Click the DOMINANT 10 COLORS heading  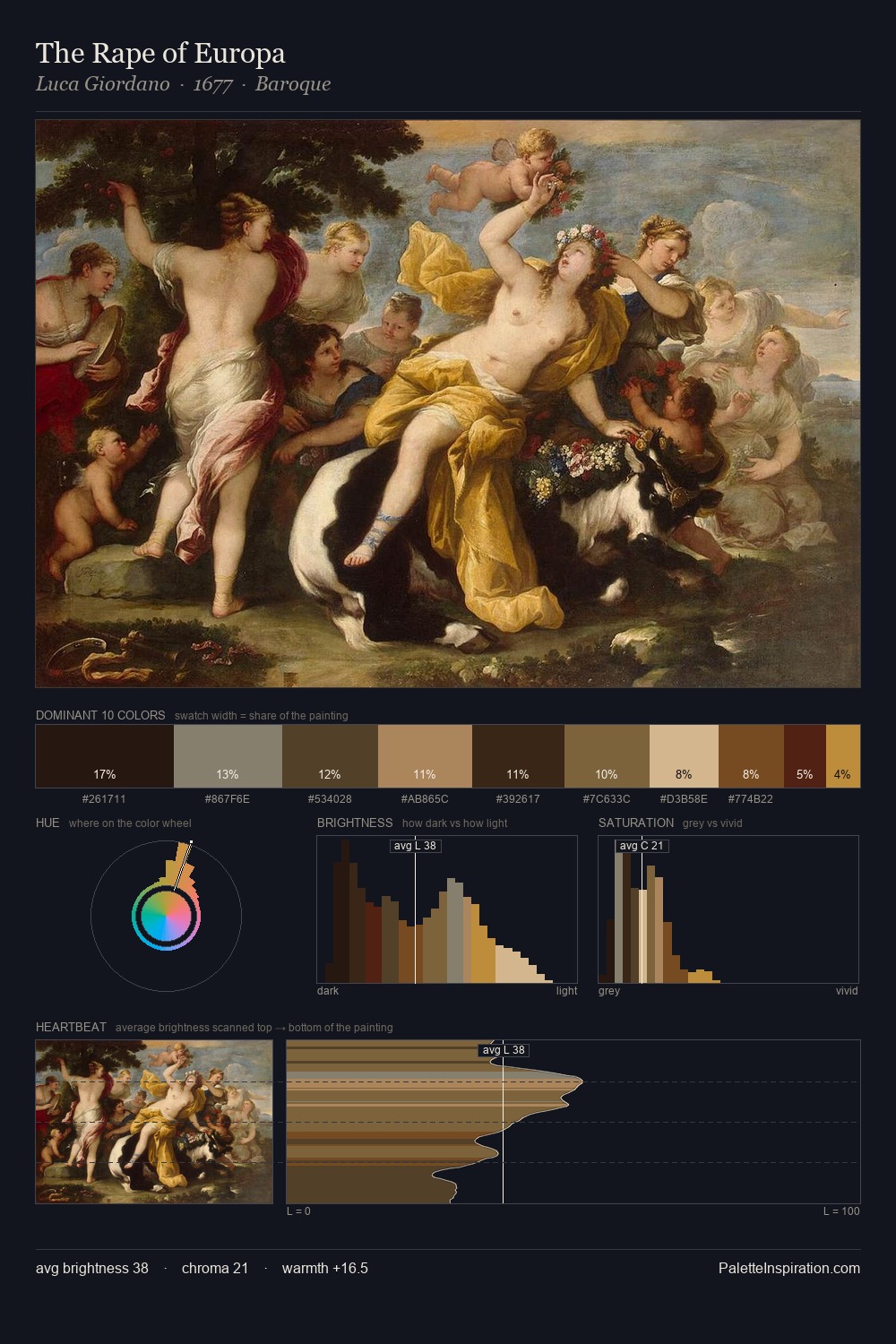click(100, 716)
